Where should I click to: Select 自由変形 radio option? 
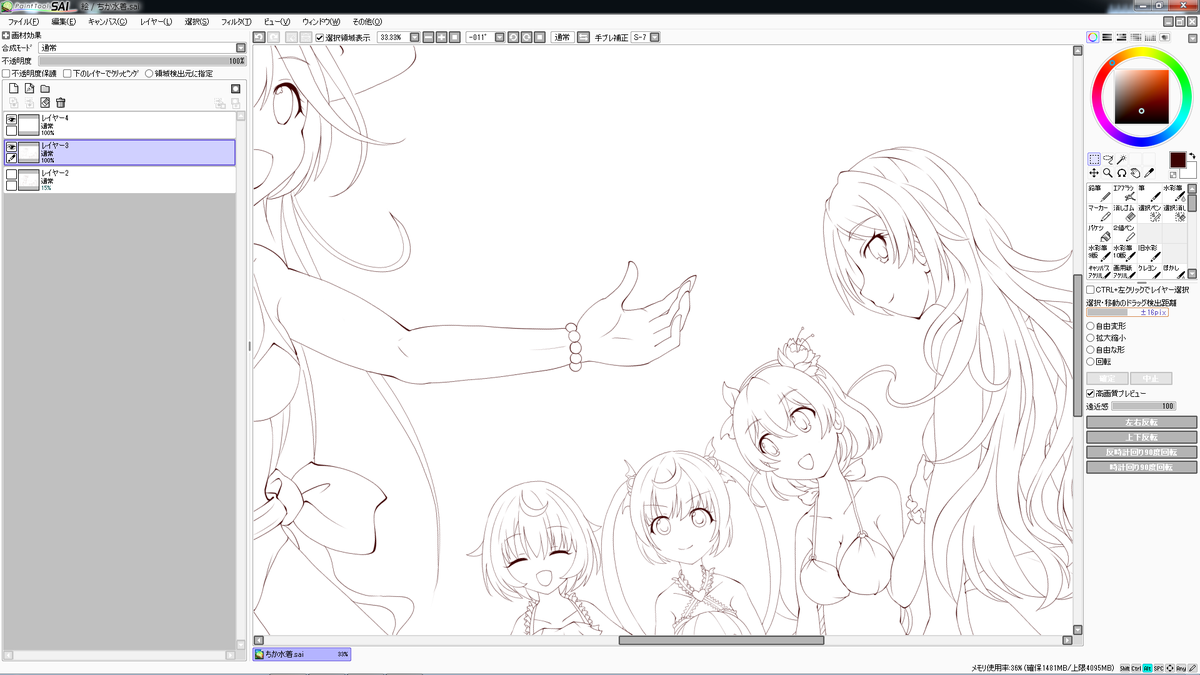click(1091, 326)
